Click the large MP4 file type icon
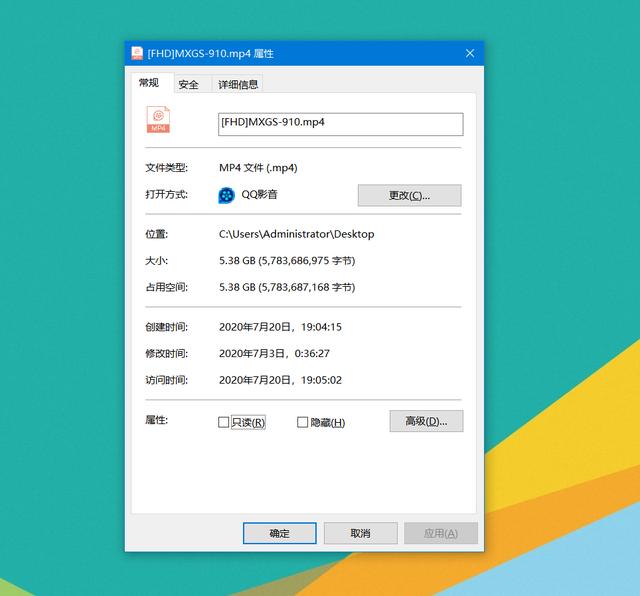This screenshot has width=640, height=596. point(158,120)
